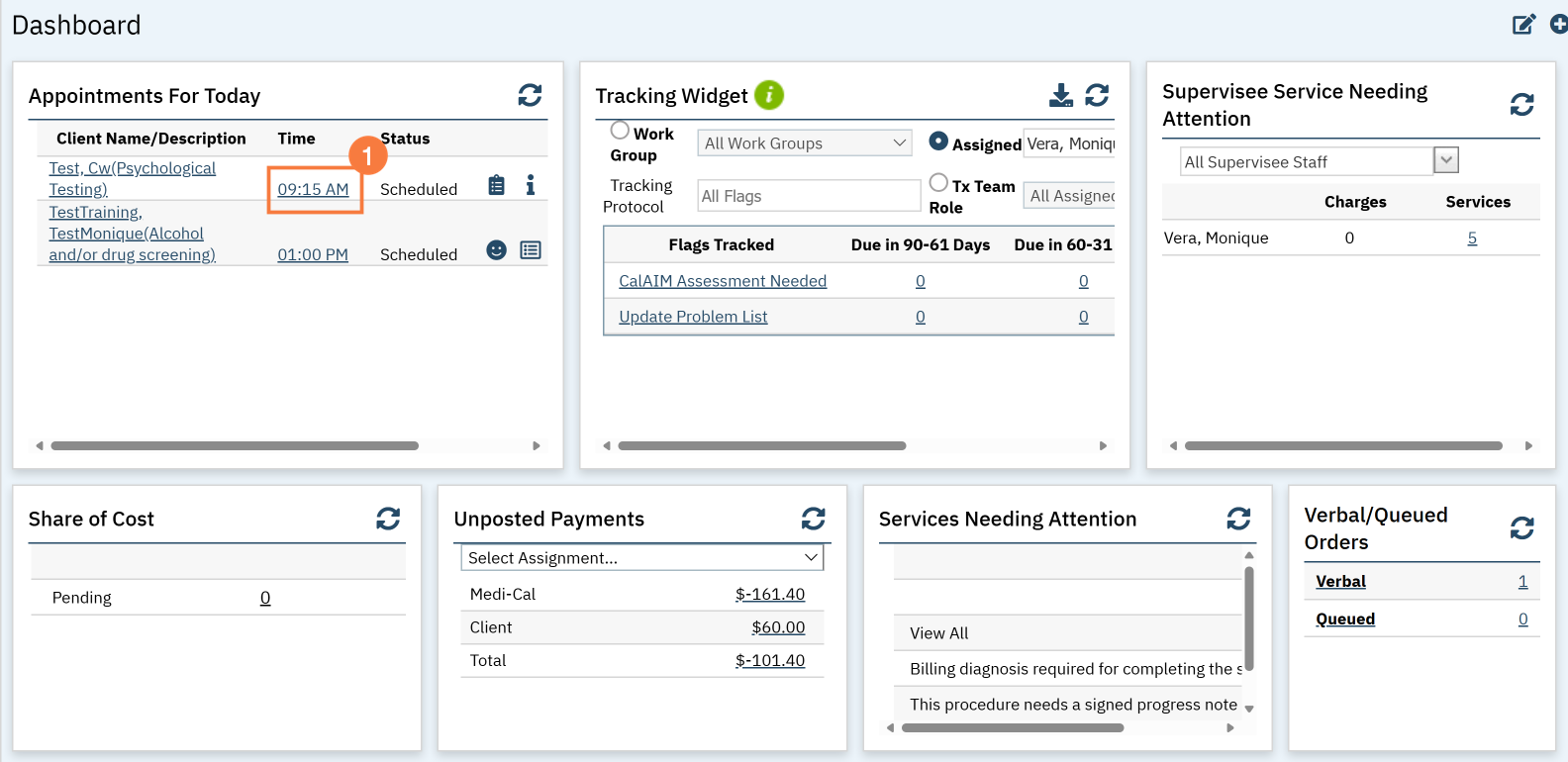Screen dimensions: 1568x762
Task: Open the CalAIM Assessment Needed link
Action: 723,281
